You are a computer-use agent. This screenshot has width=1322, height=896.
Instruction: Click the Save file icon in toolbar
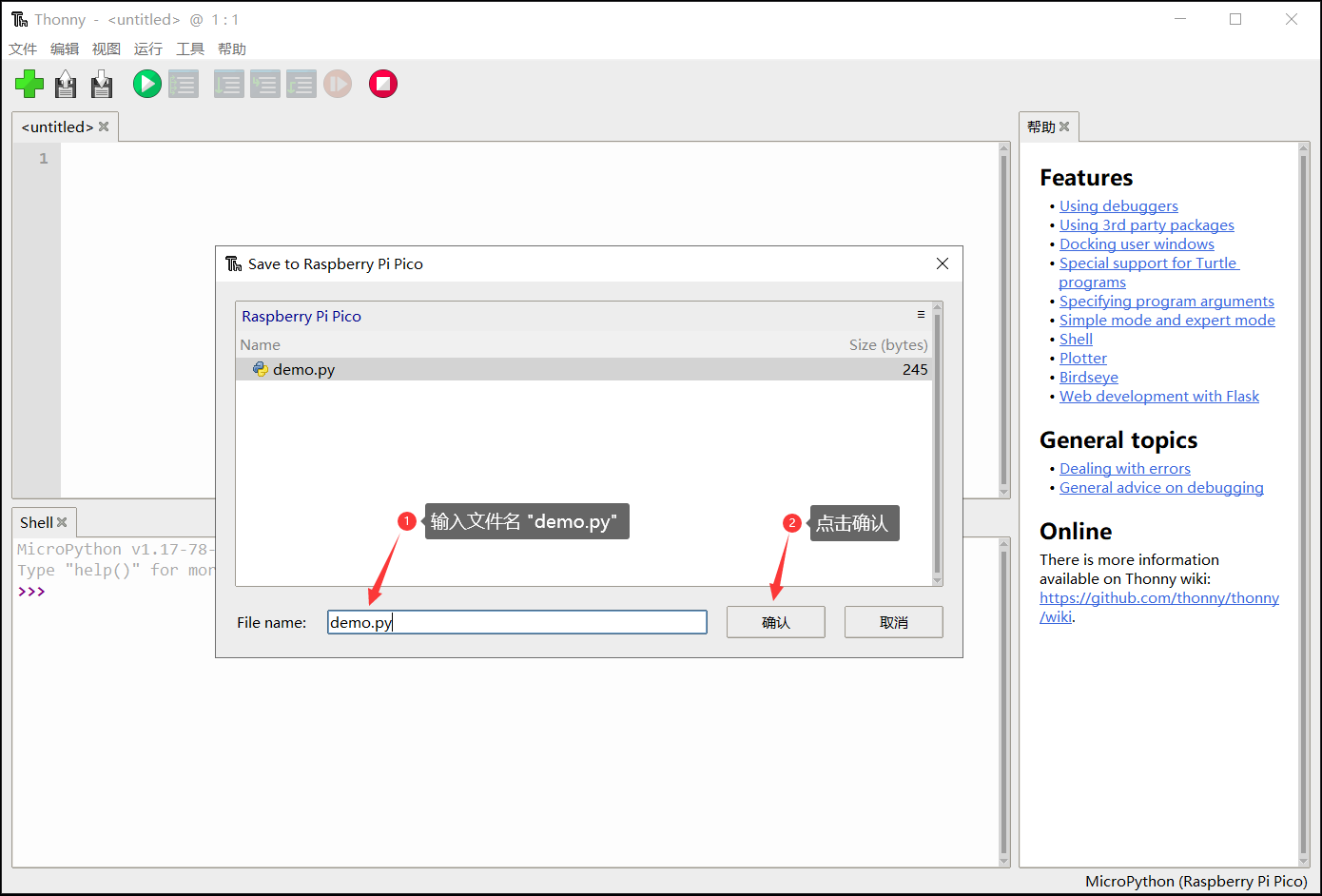click(x=102, y=84)
